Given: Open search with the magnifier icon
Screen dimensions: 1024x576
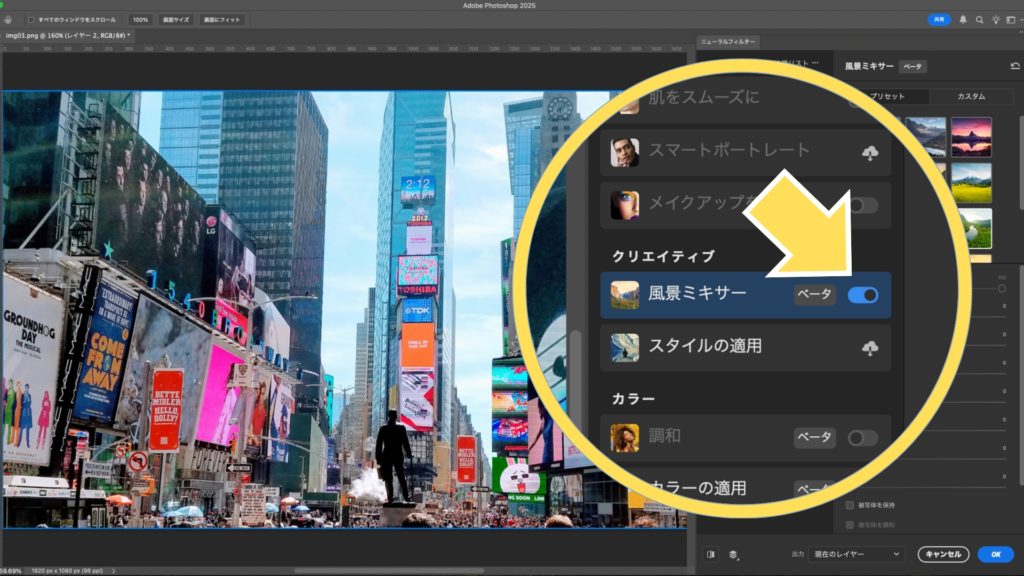Looking at the screenshot, I should 980,19.
